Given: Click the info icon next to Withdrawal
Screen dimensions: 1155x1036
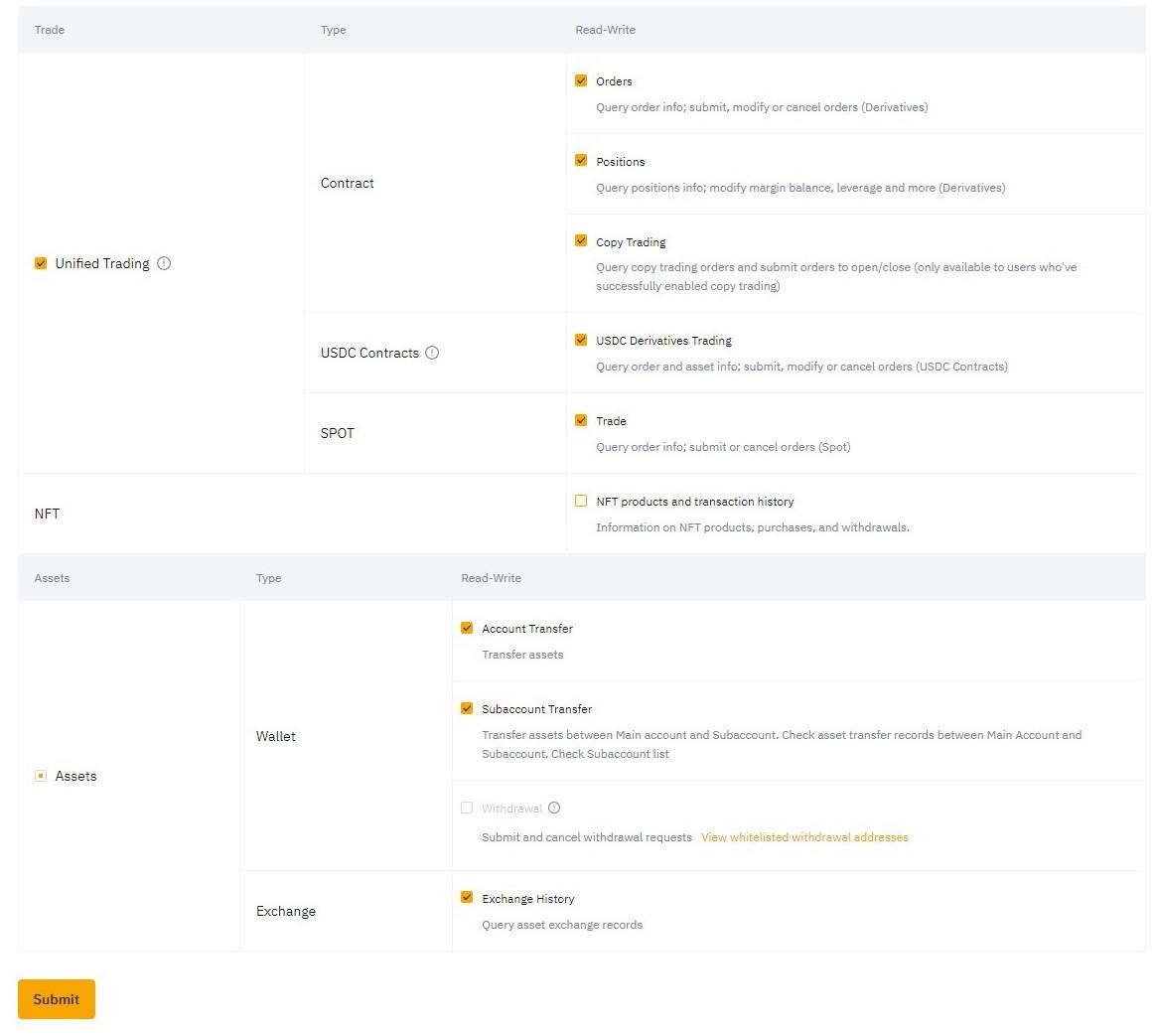Looking at the screenshot, I should [554, 808].
